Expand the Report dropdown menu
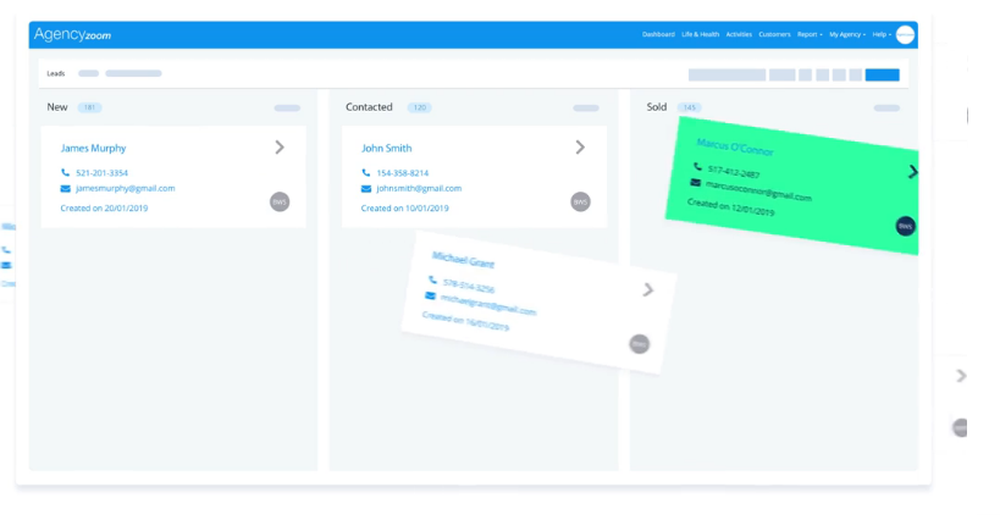The image size is (1000, 515). click(x=809, y=34)
